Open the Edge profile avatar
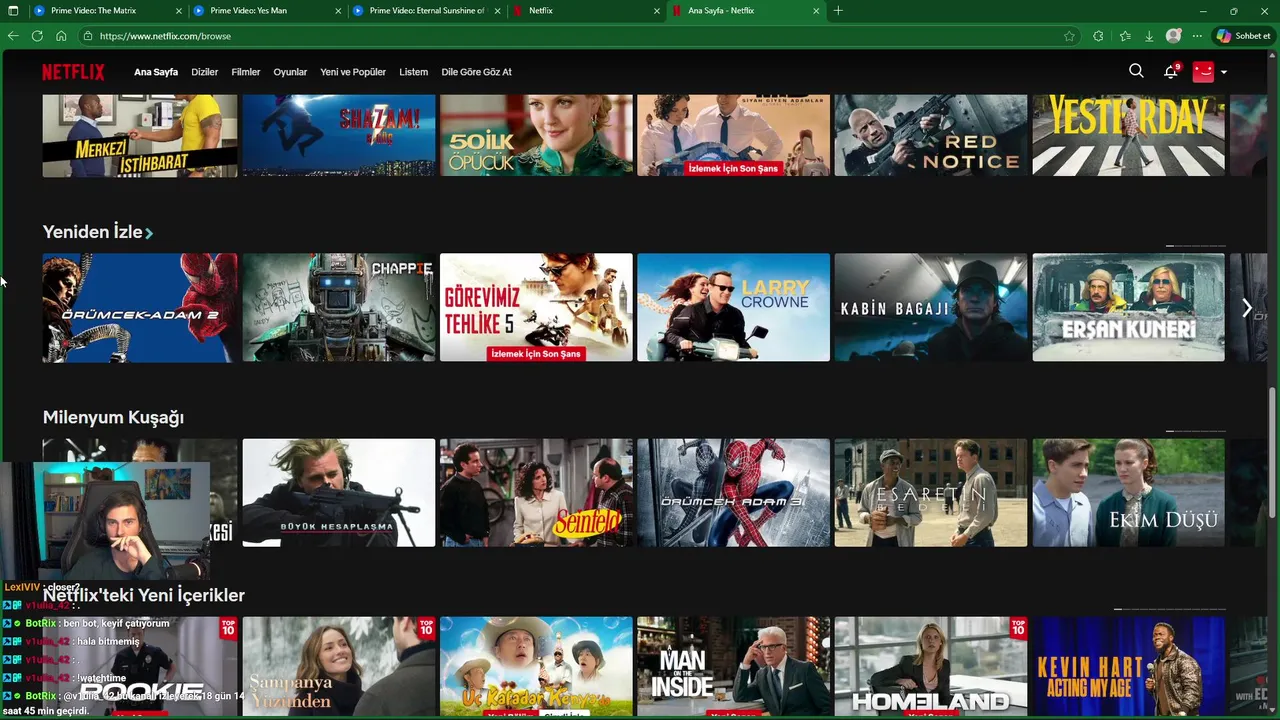 [x=1174, y=36]
